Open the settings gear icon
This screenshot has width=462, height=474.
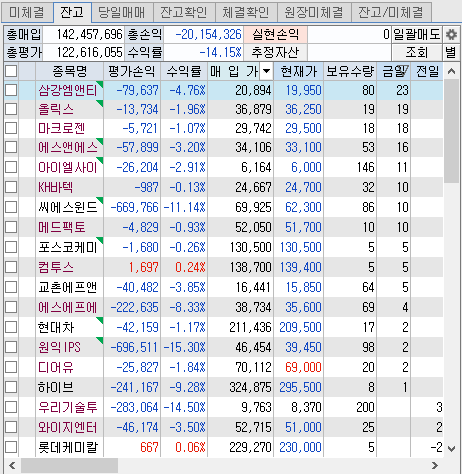(452, 34)
